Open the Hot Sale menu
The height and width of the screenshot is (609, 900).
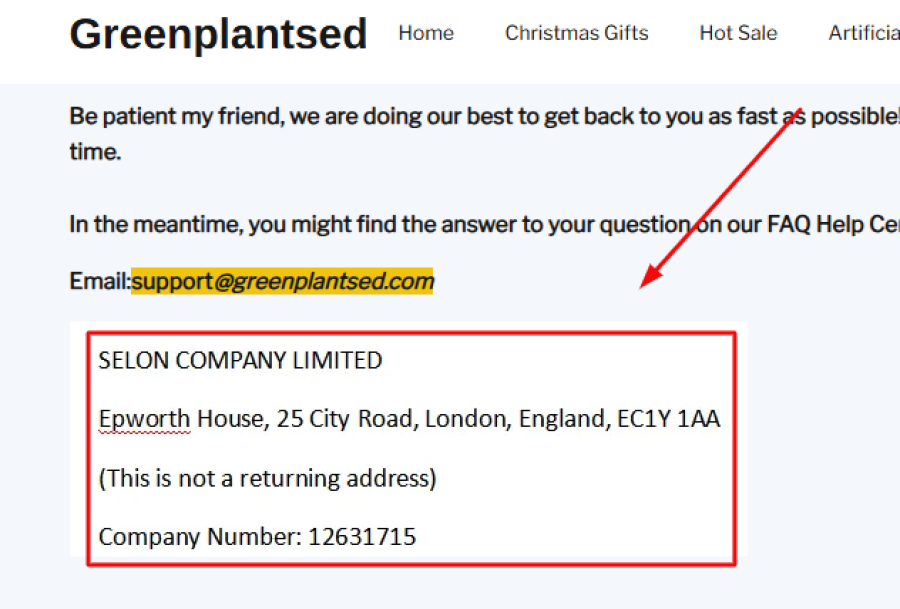click(738, 33)
